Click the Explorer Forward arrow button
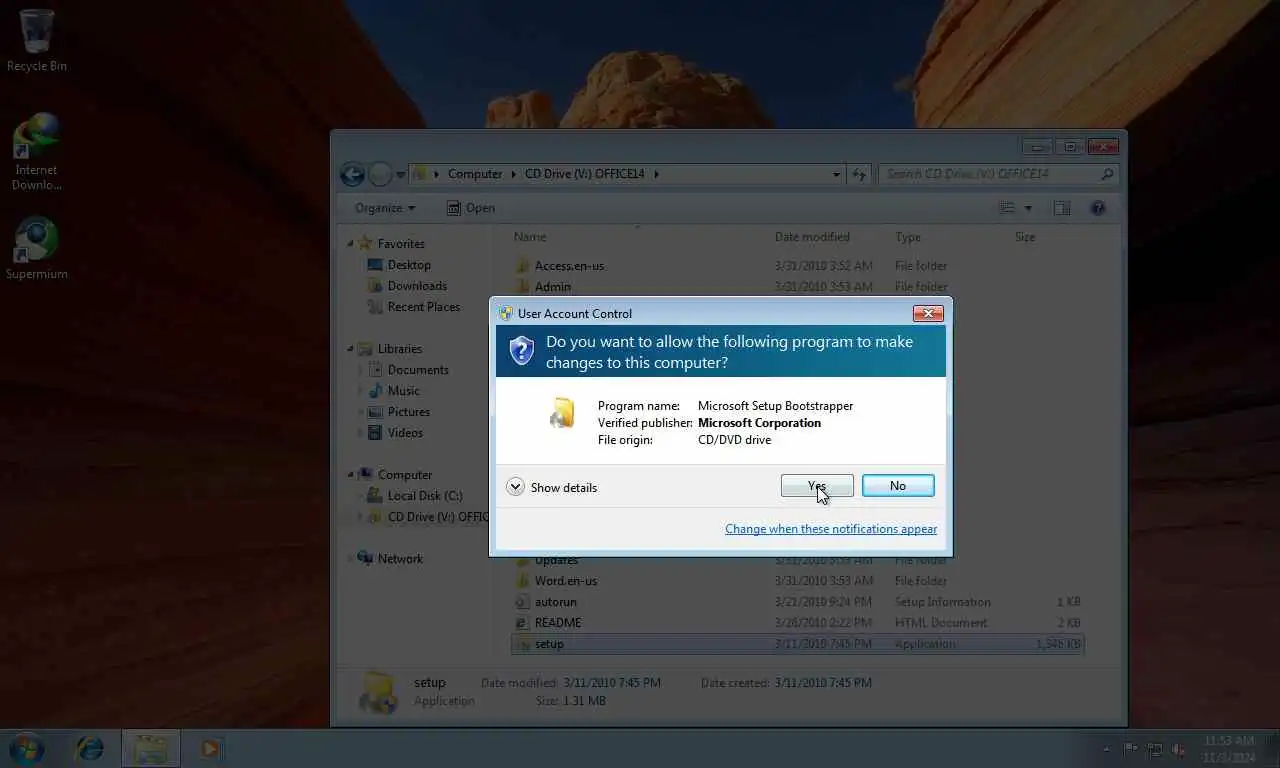Viewport: 1280px width, 768px height. click(380, 174)
